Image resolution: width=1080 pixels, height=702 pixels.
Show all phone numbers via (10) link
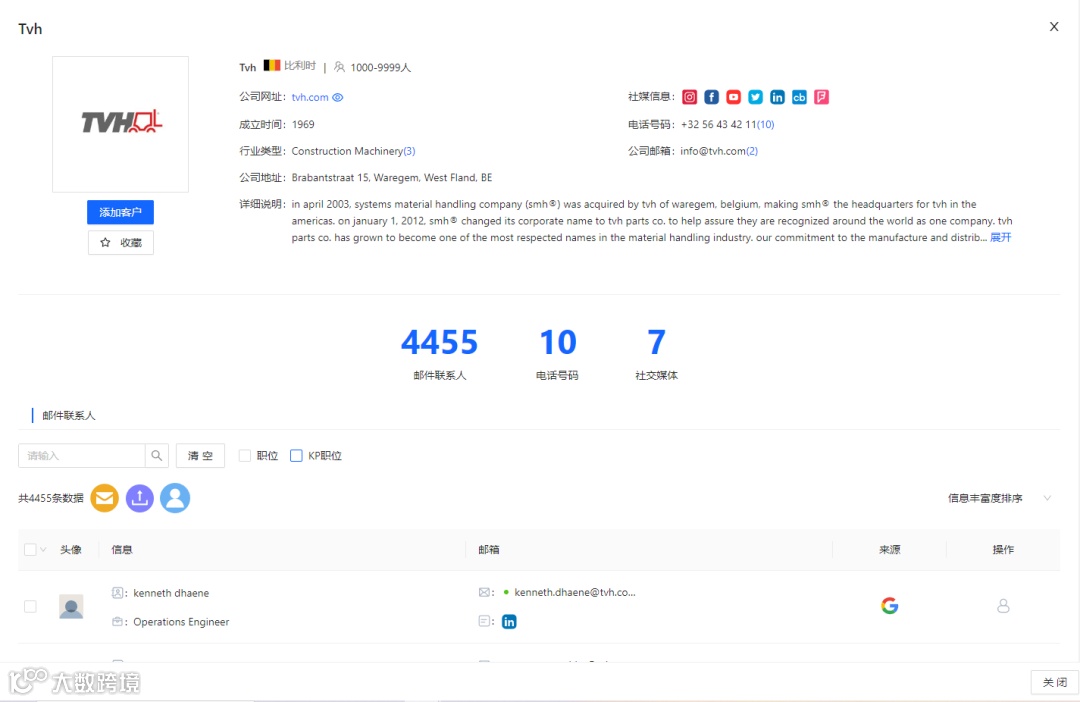(765, 124)
